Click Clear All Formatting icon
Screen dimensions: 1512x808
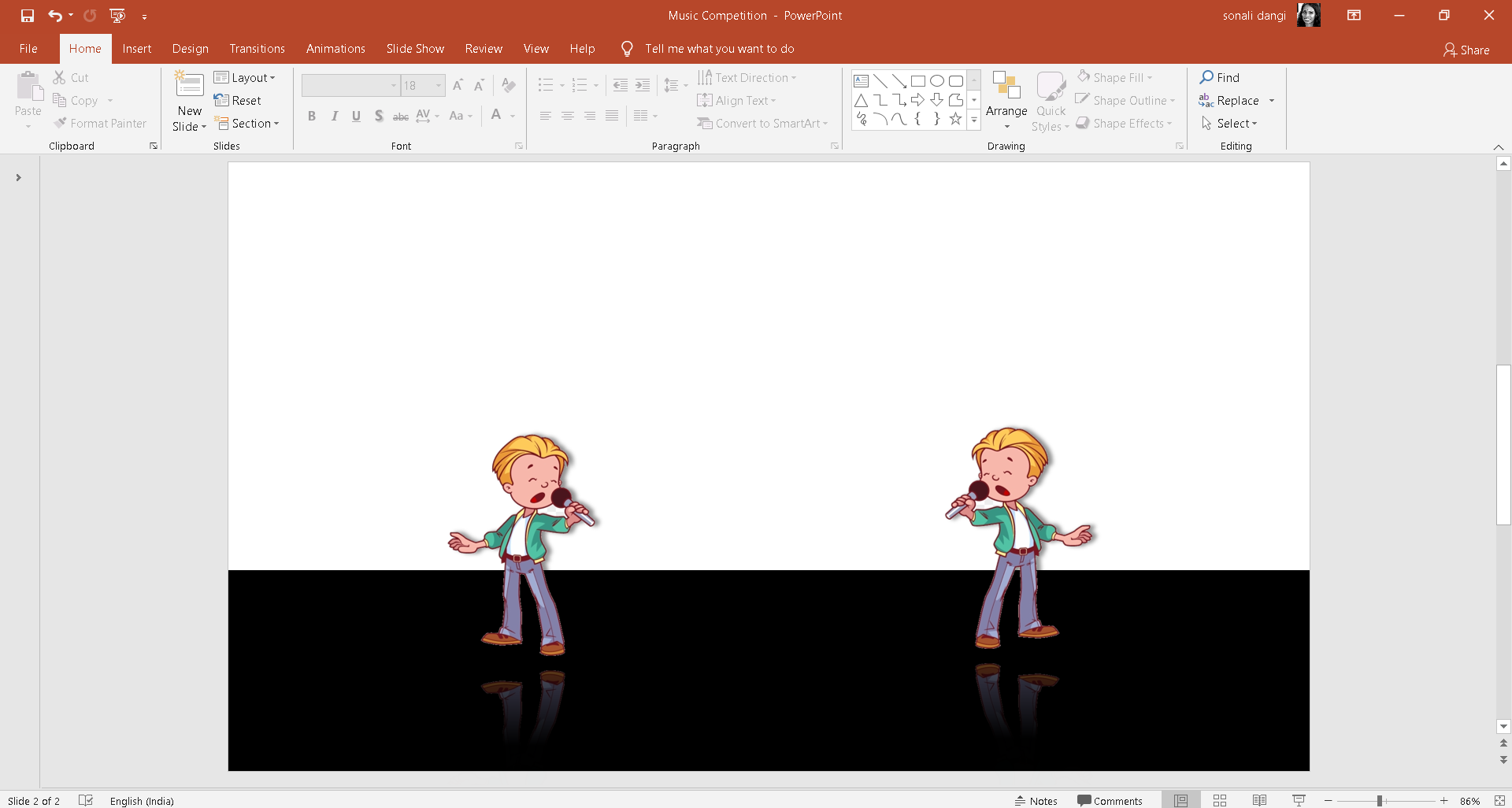tap(509, 85)
